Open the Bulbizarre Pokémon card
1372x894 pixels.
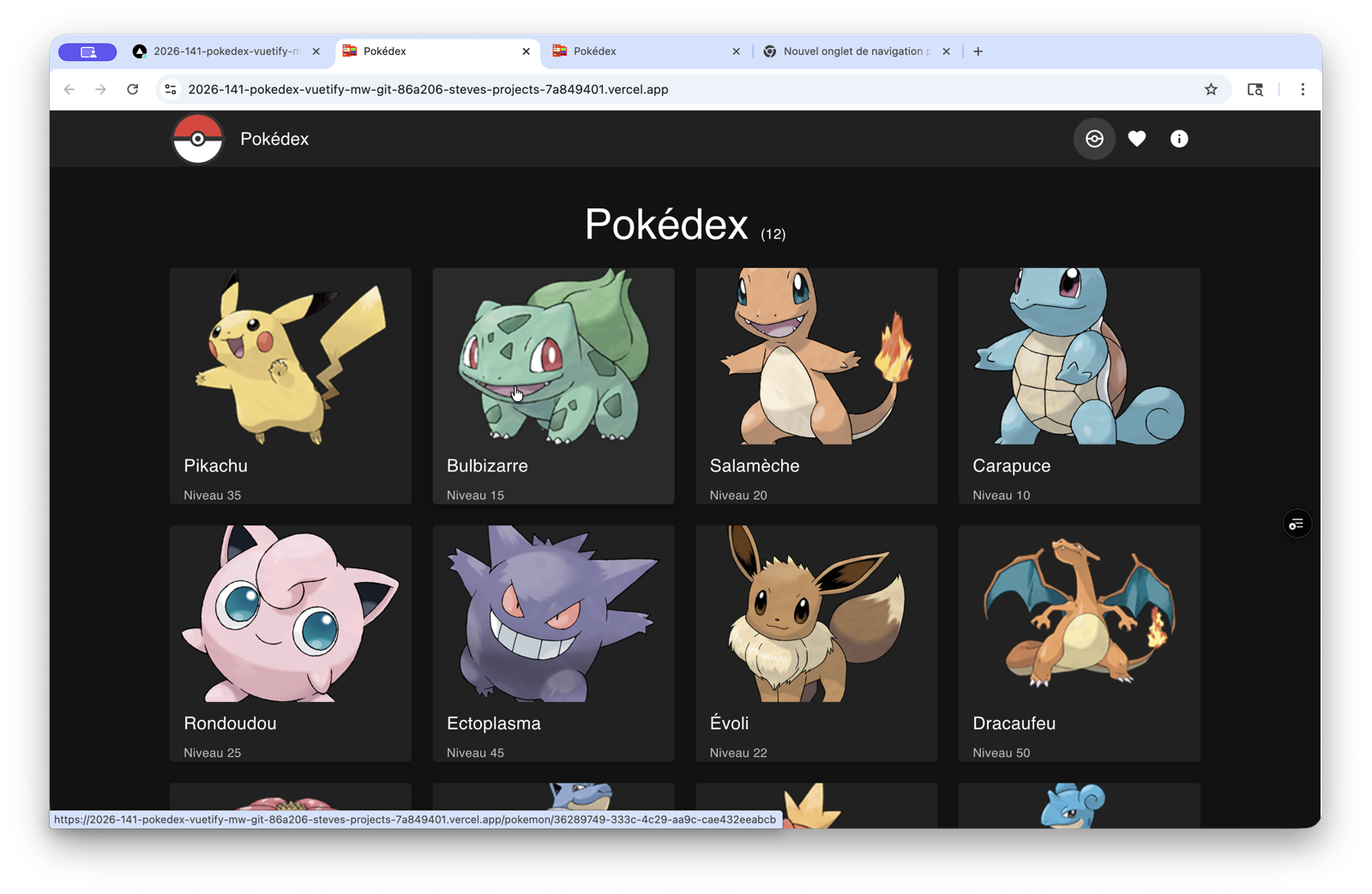click(x=553, y=386)
